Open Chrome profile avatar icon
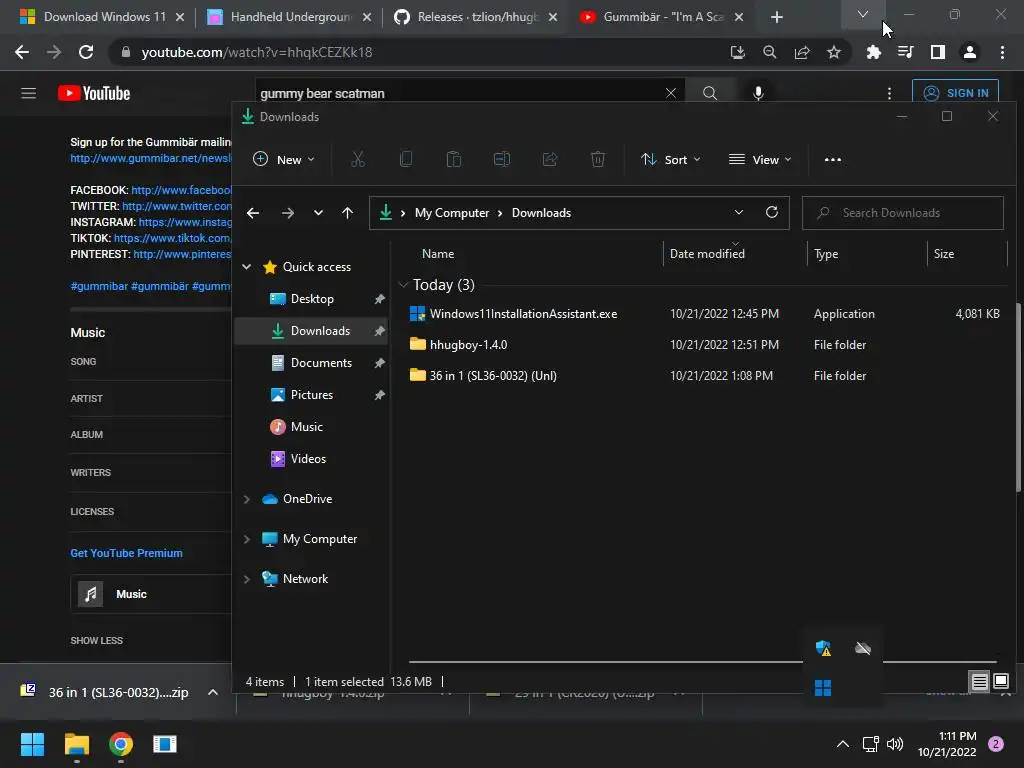1024x768 pixels. [x=970, y=52]
